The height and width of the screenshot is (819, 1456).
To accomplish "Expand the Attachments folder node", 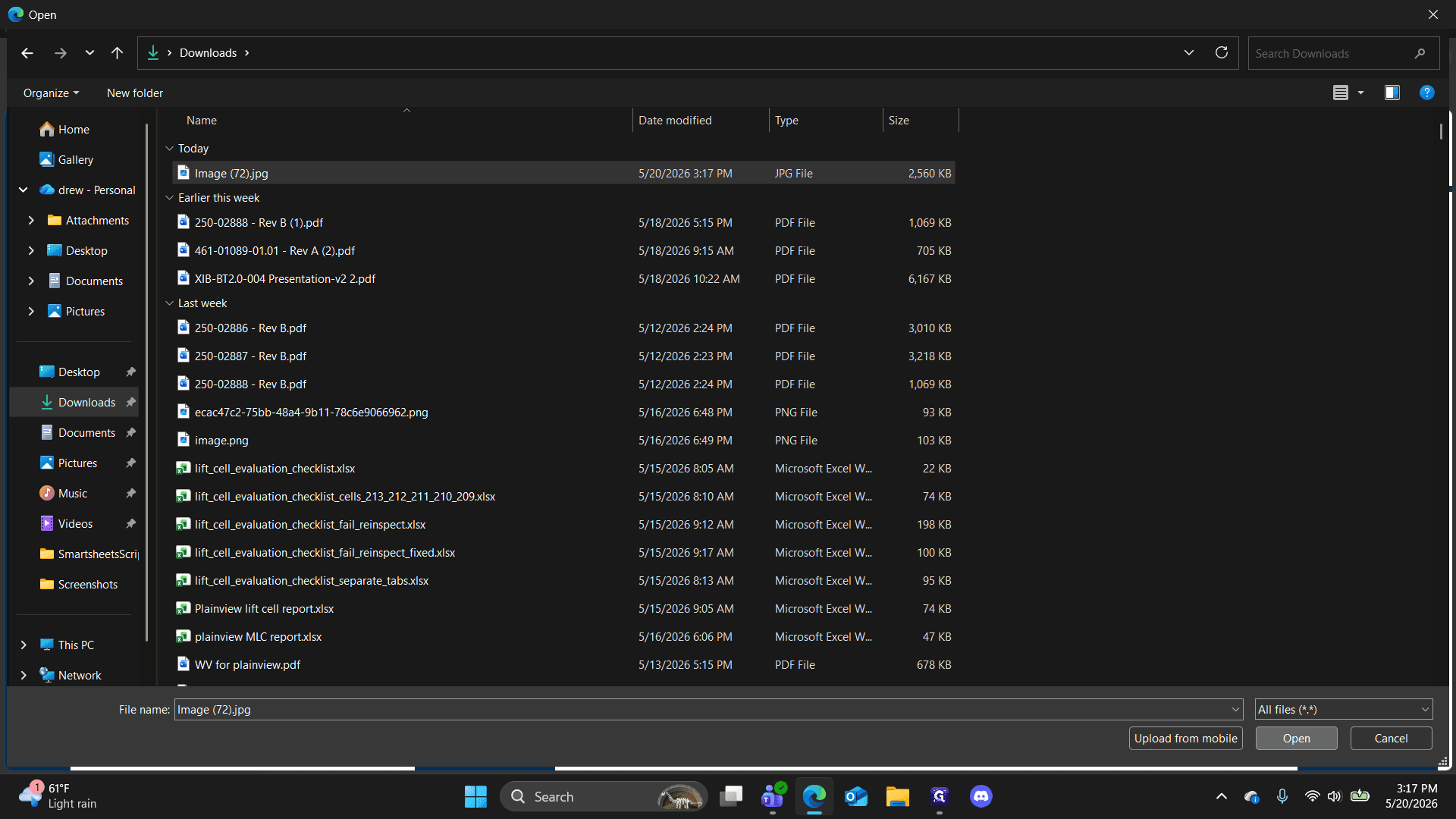I will click(31, 221).
